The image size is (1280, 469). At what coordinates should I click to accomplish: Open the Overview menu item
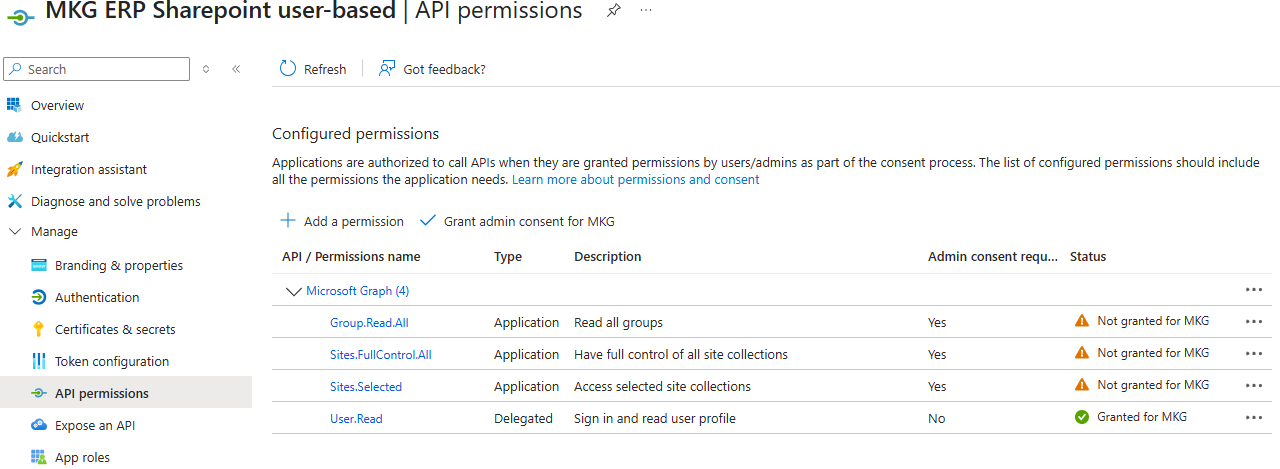57,105
